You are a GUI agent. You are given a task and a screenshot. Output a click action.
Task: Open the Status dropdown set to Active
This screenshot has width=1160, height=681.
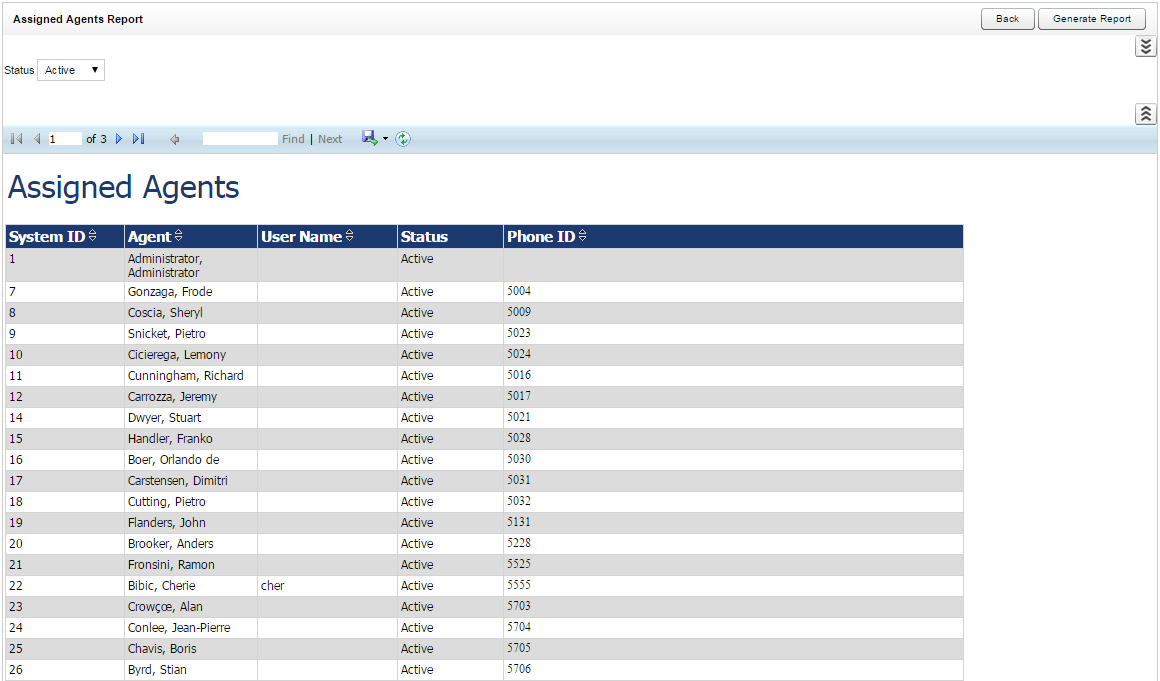[71, 70]
